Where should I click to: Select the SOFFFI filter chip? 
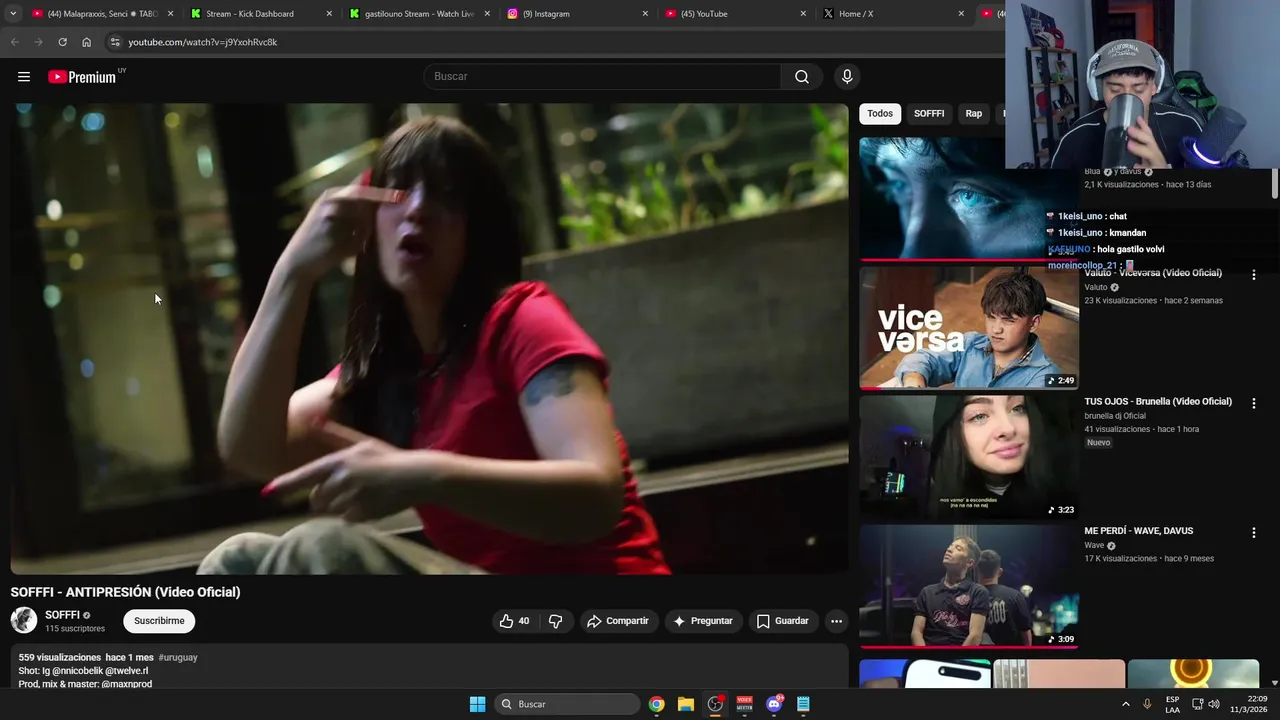(x=929, y=114)
